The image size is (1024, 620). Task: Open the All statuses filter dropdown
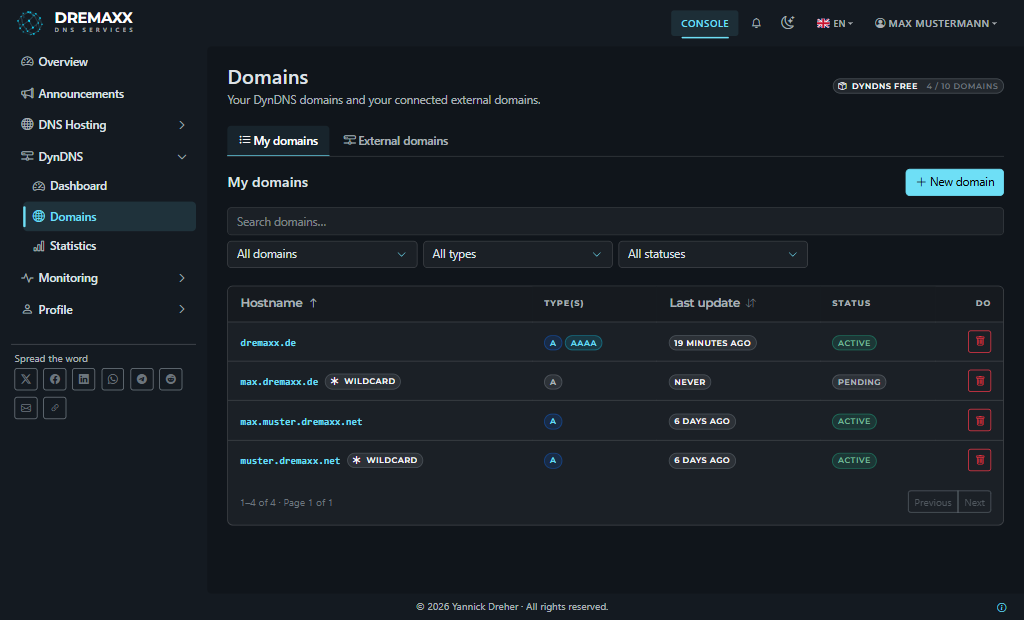pos(712,254)
